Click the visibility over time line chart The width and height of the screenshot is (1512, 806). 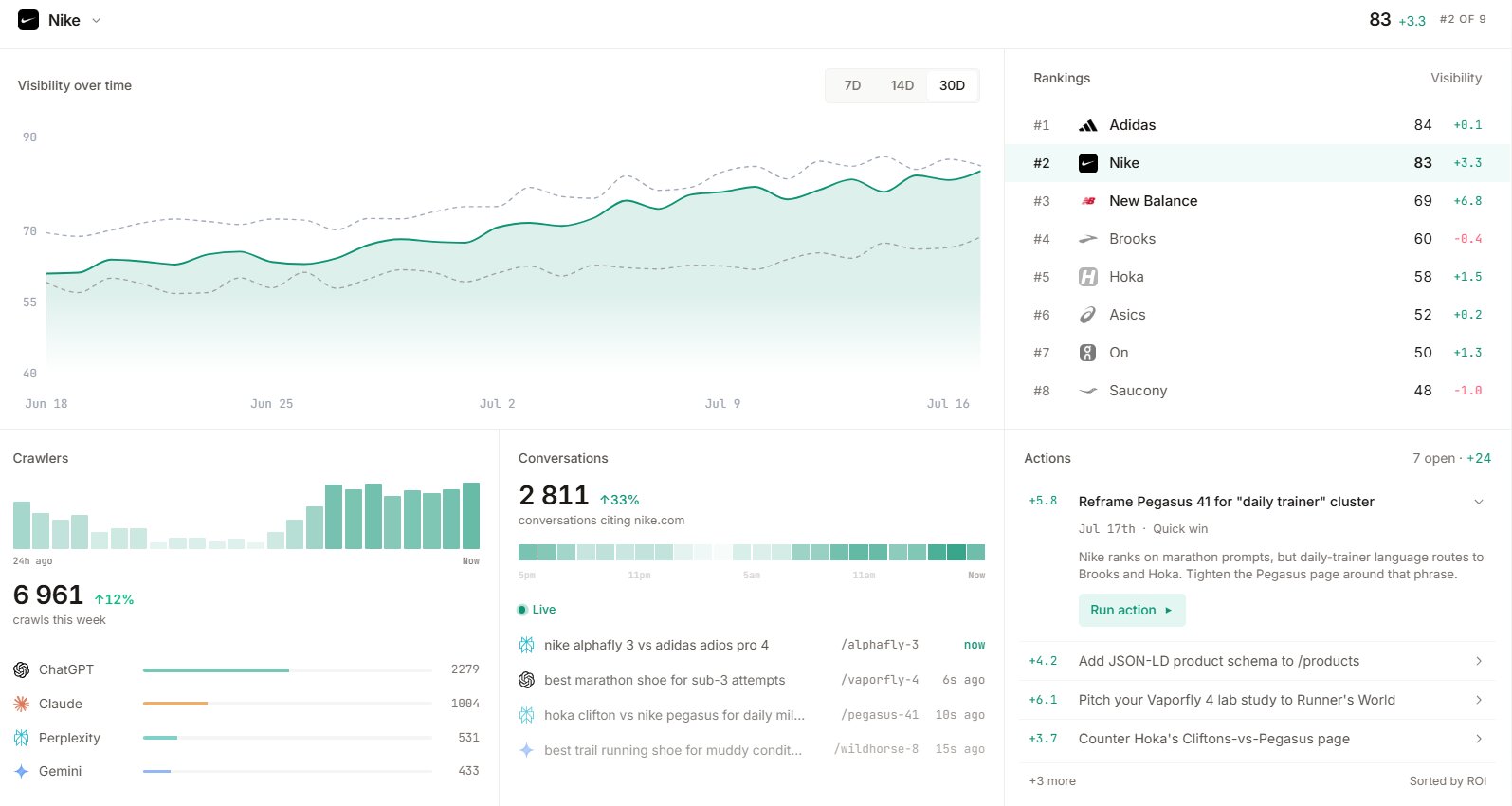[513, 256]
